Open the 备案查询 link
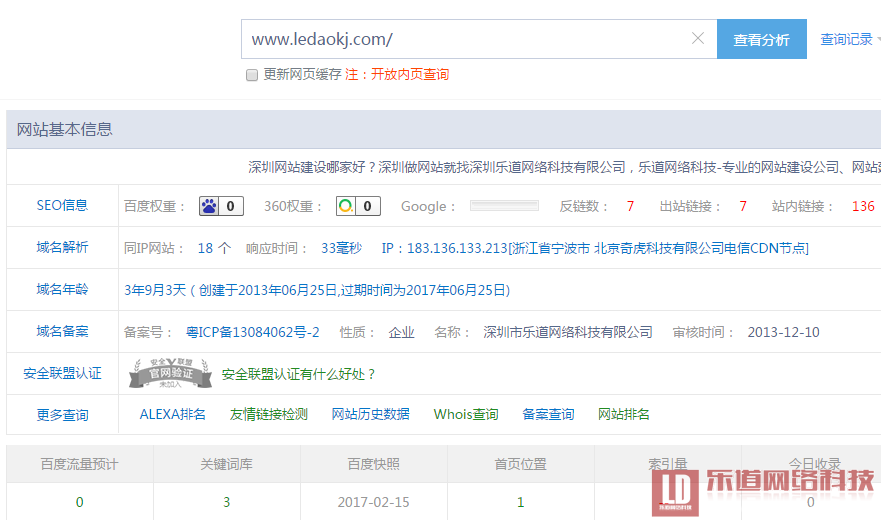881x520 pixels. (548, 415)
